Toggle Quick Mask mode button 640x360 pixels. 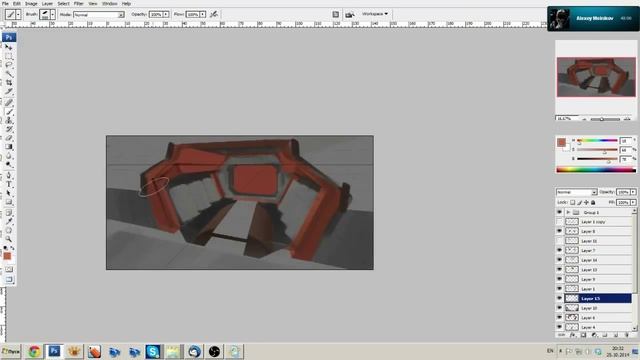click(x=9, y=269)
